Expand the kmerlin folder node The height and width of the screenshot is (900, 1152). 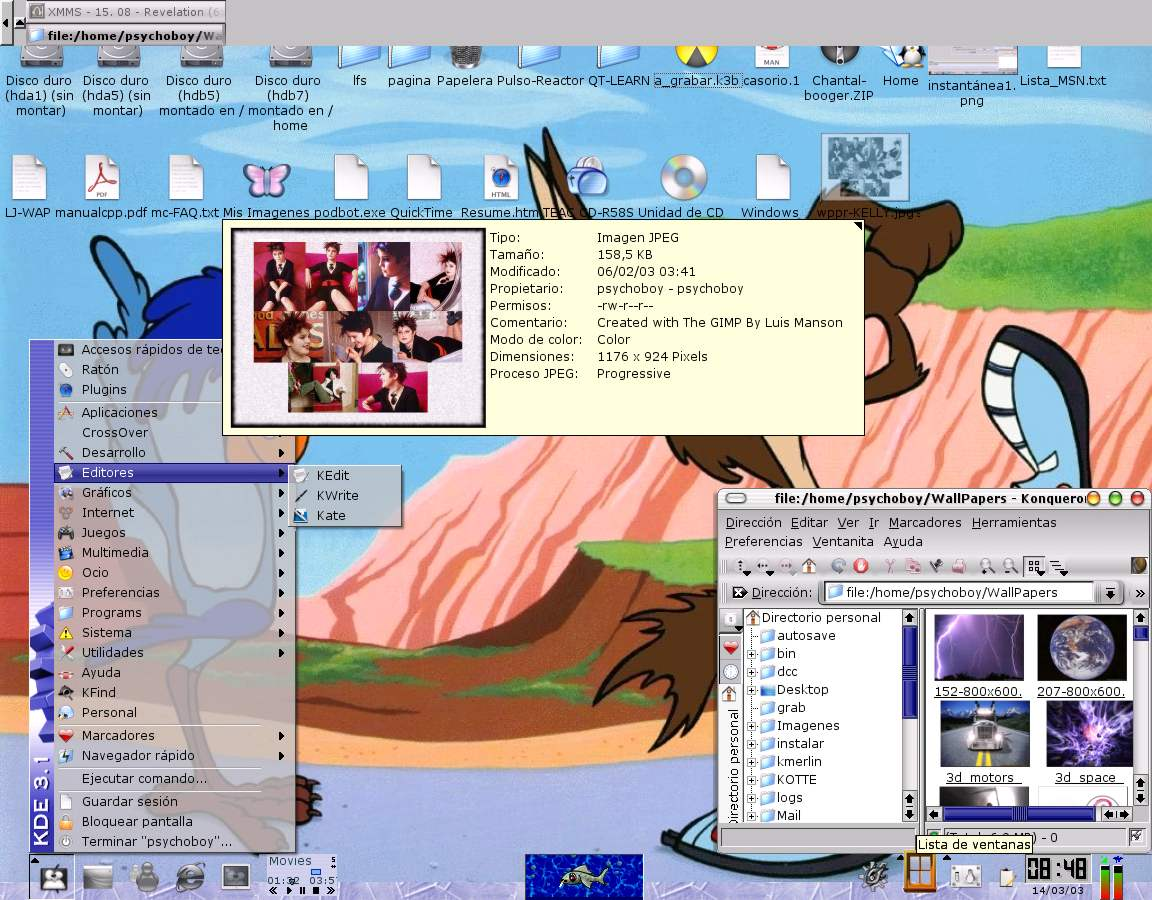[x=751, y=761]
